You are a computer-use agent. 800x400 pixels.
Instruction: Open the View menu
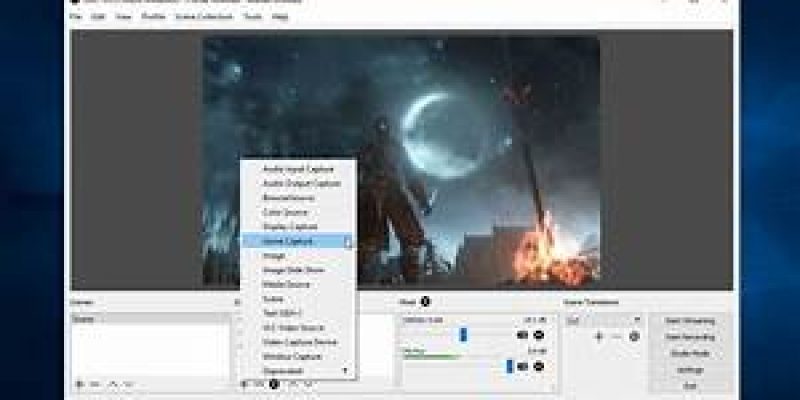click(x=123, y=16)
